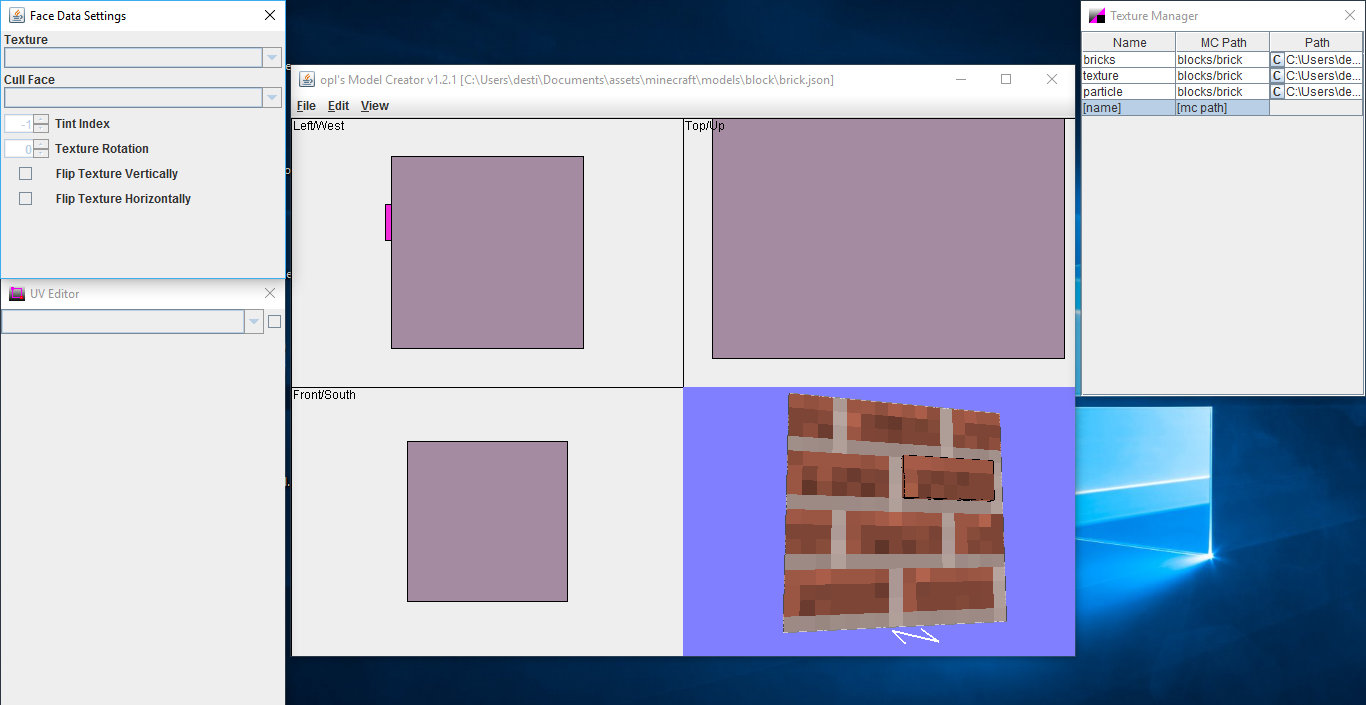Click the Texture Rotation value field
The width and height of the screenshot is (1366, 705).
pyautogui.click(x=18, y=147)
